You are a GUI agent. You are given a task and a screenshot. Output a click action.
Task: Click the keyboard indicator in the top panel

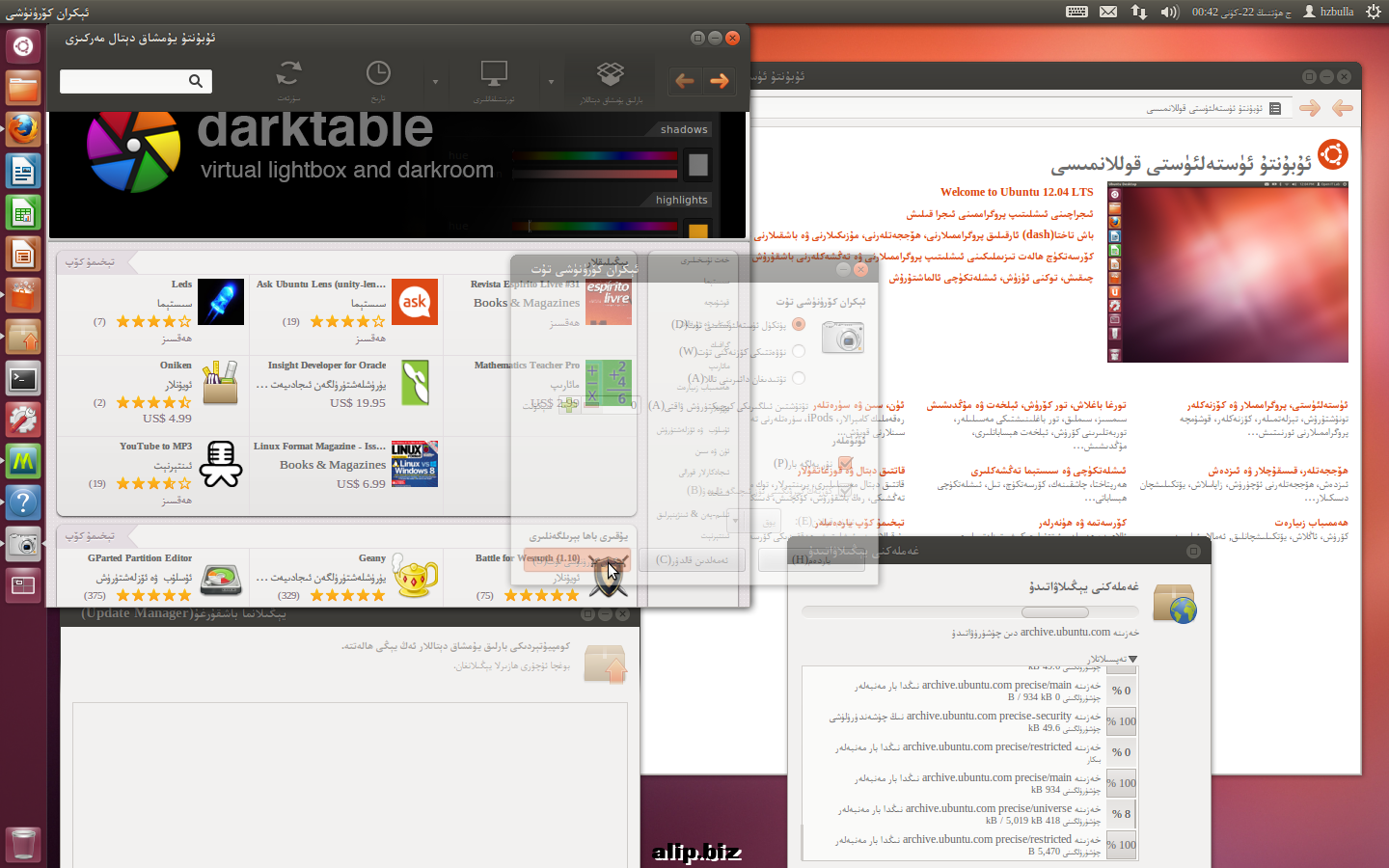[x=1077, y=12]
